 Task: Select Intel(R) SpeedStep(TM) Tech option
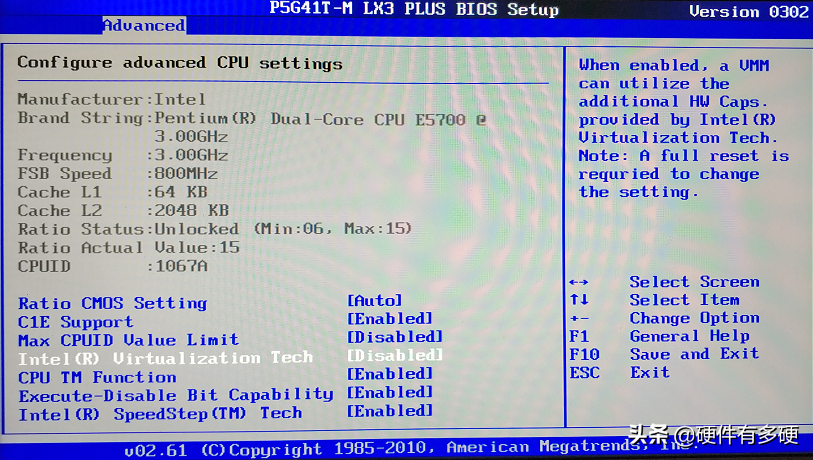click(160, 414)
